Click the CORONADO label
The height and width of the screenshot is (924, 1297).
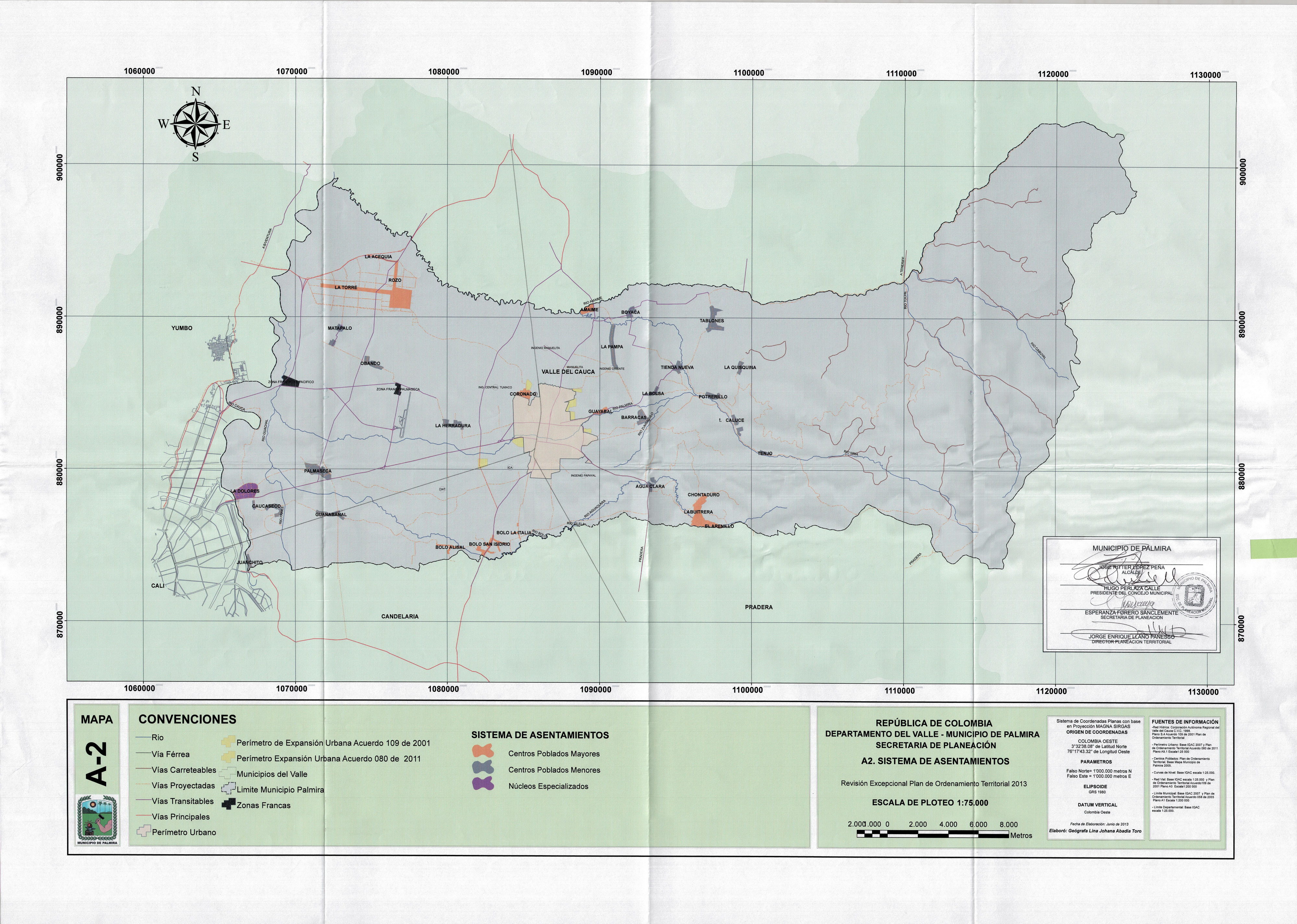[x=523, y=394]
